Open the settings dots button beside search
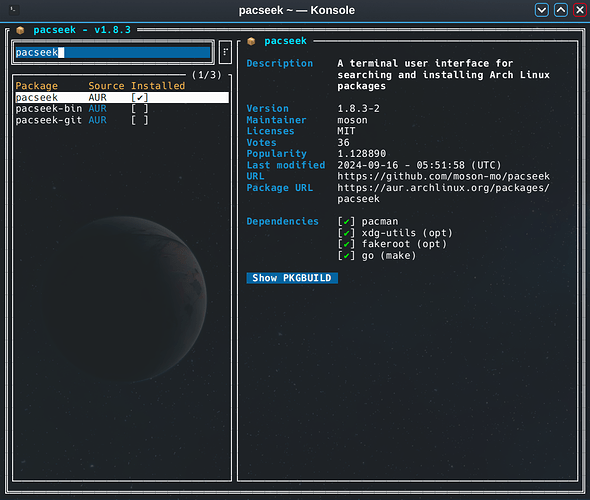590x500 pixels. [x=225, y=52]
